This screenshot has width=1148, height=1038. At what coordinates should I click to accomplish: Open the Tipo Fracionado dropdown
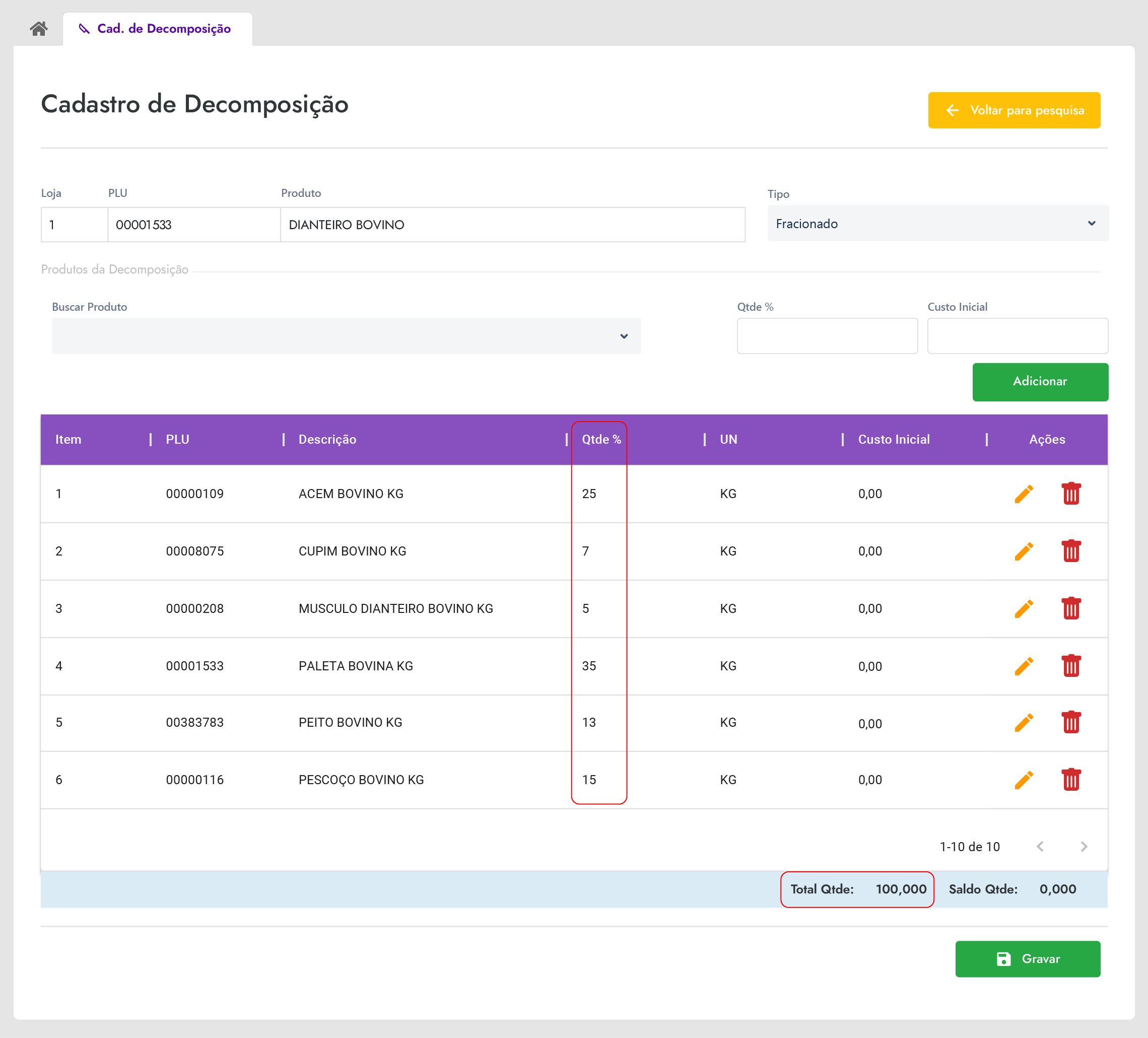coord(937,223)
